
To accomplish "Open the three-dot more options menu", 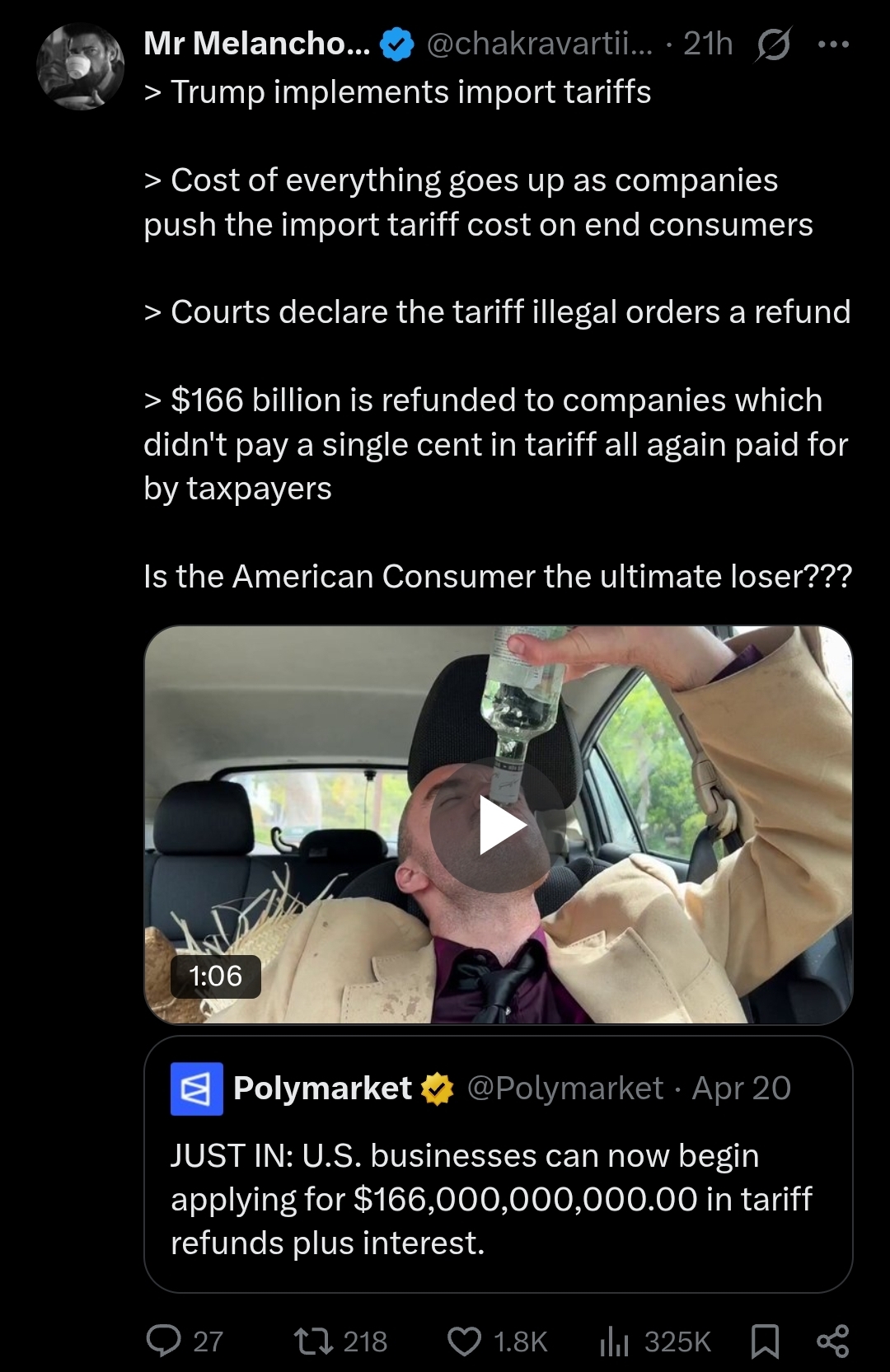I will pyautogui.click(x=833, y=44).
